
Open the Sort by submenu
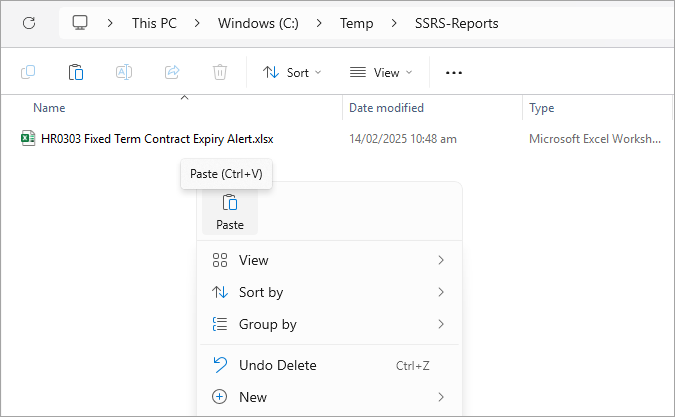tap(328, 292)
